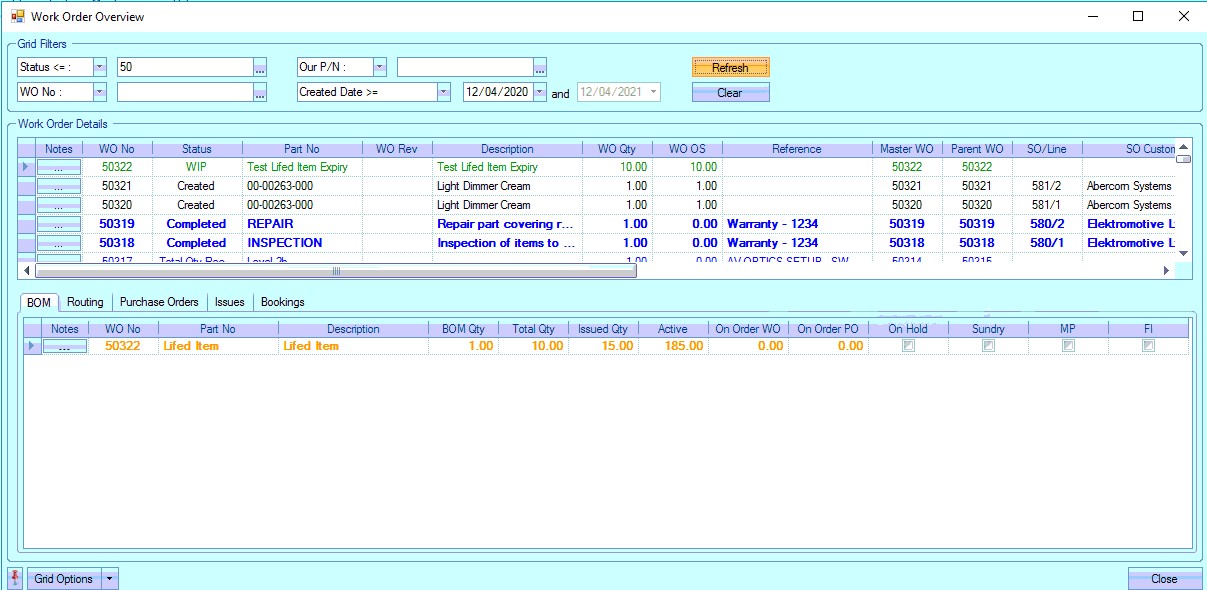Screen dimensions: 1207x590
Task: Toggle Sundry checkbox for Lifed Item
Action: point(988,346)
